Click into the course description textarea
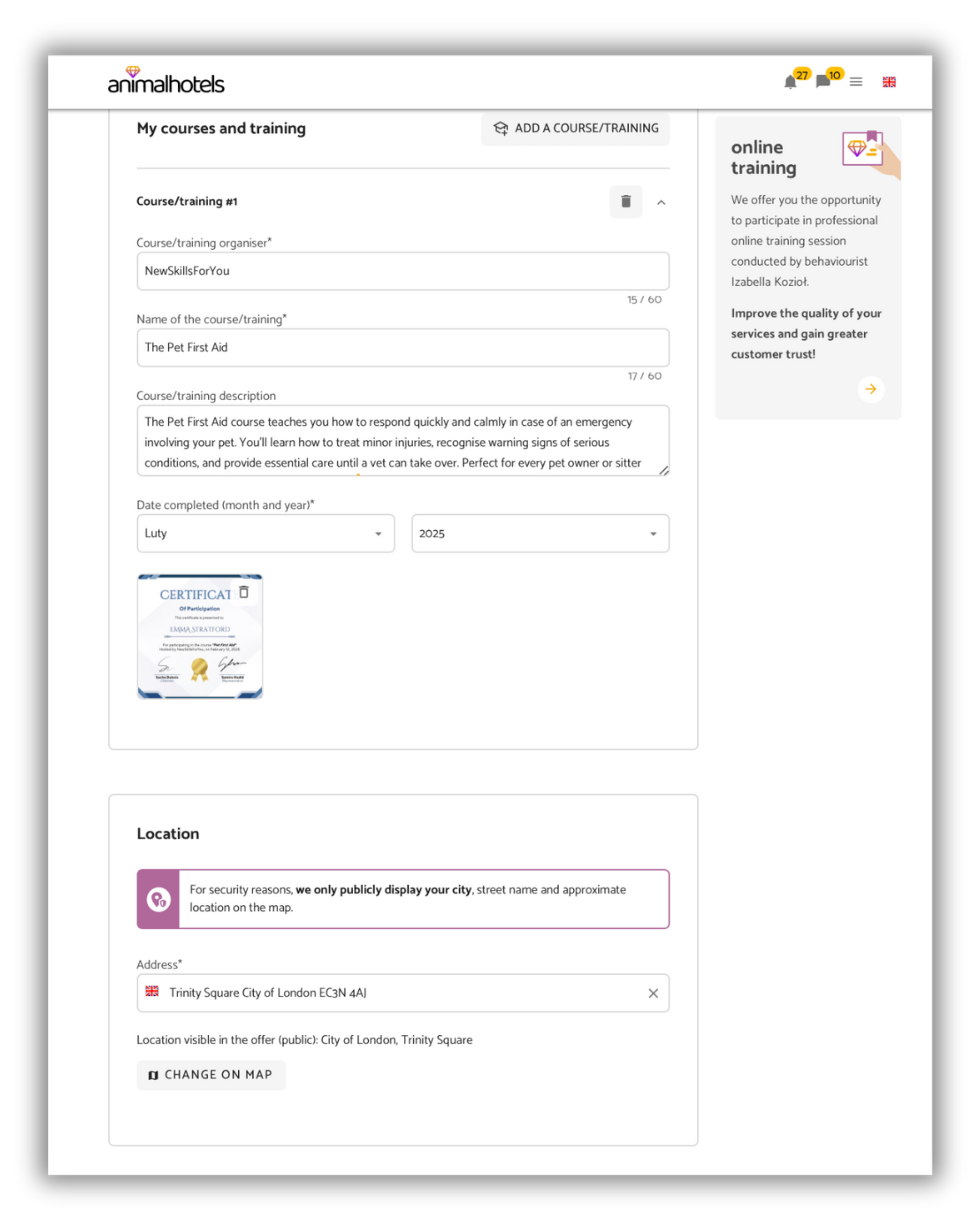This screenshot has height=1230, width=980. click(402, 441)
